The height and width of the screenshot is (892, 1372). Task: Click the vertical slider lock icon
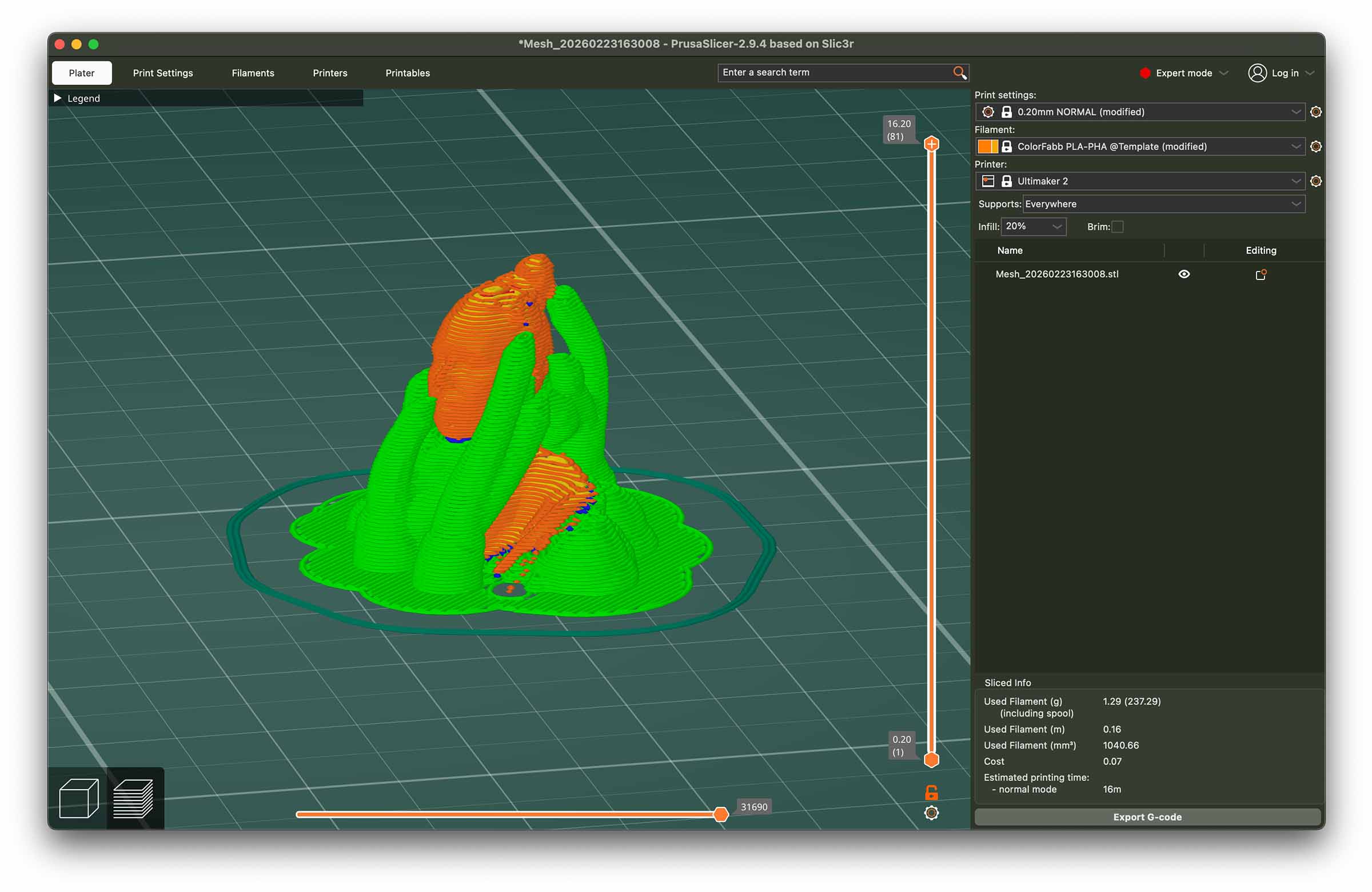(x=931, y=793)
